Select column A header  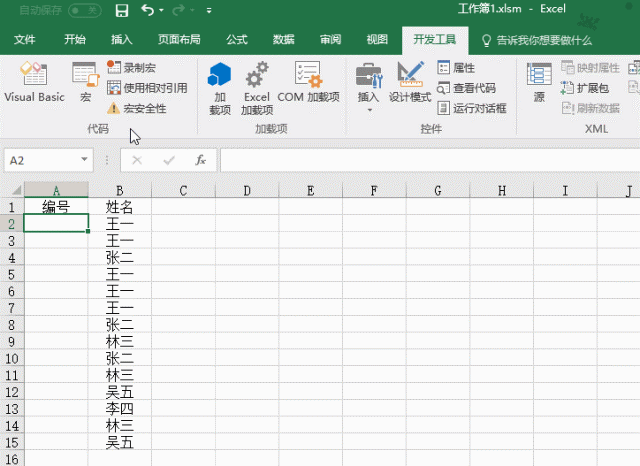click(x=56, y=190)
